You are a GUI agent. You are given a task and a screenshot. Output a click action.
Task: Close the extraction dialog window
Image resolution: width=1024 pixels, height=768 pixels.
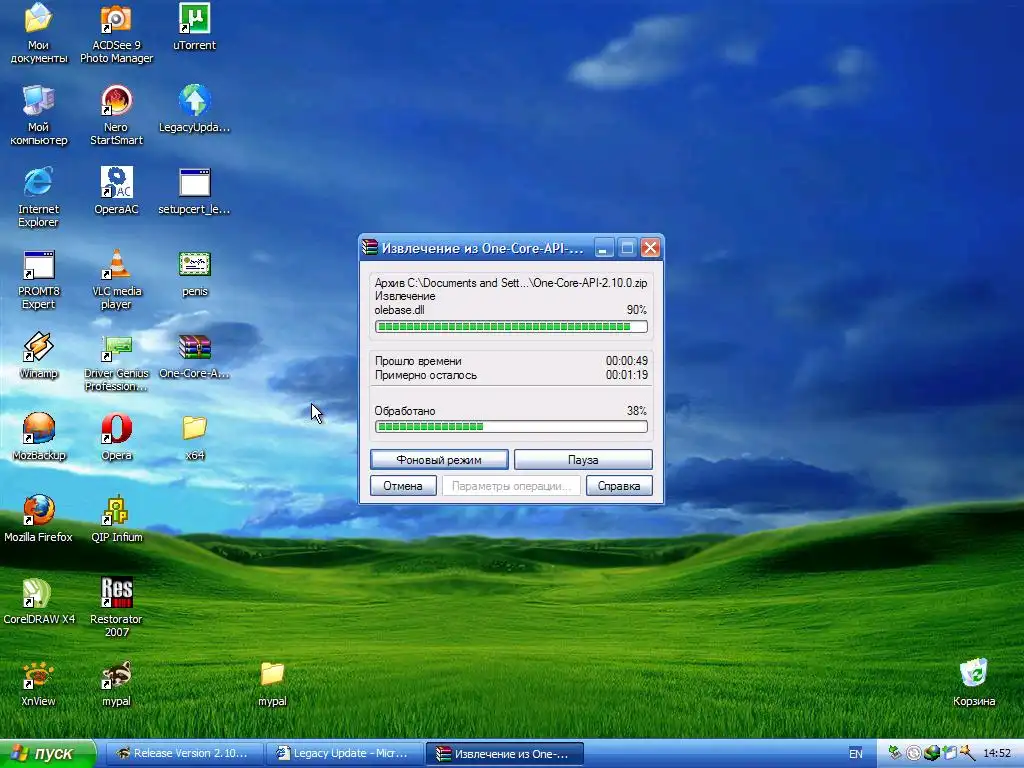coord(650,248)
